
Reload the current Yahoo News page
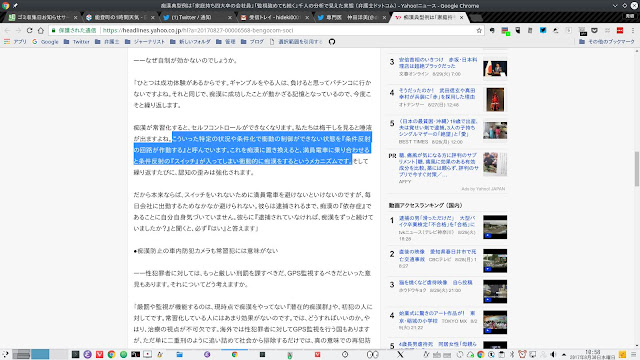click(x=29, y=30)
